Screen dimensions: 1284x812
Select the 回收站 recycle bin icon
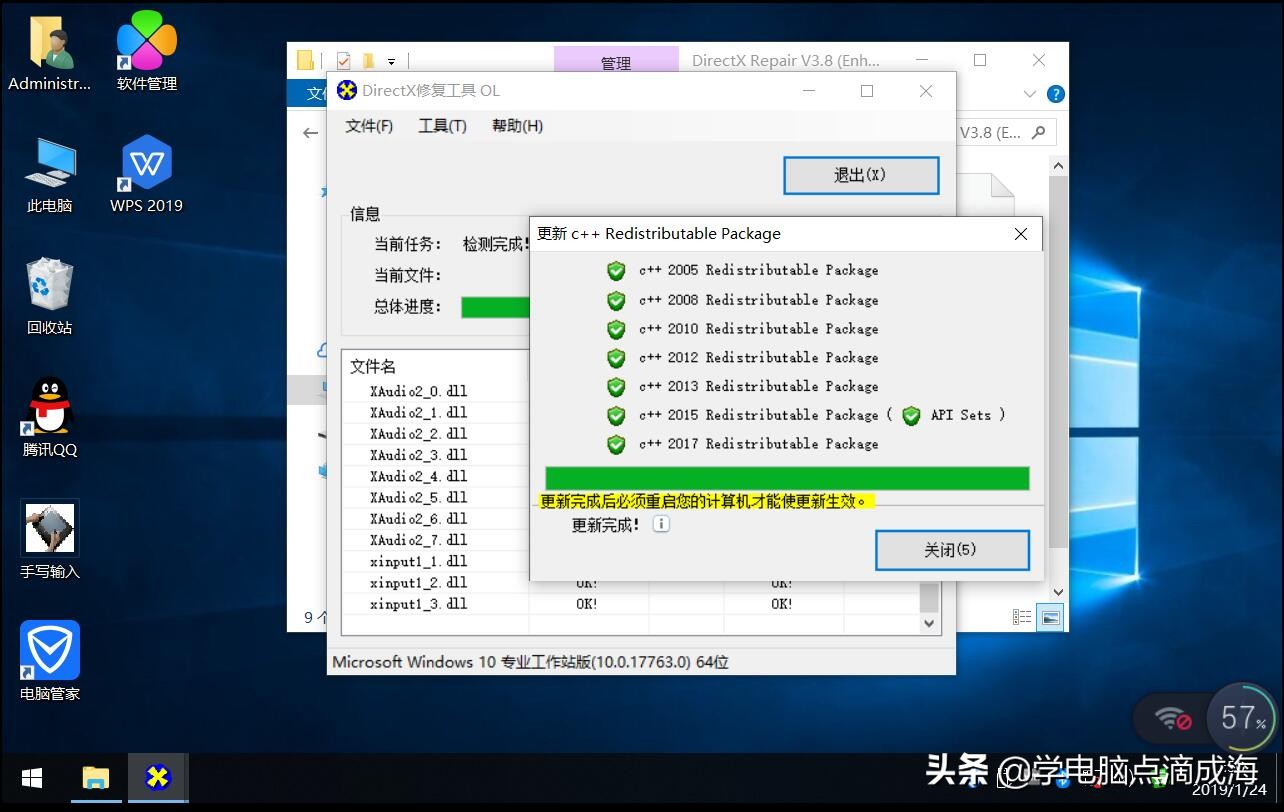(x=49, y=296)
